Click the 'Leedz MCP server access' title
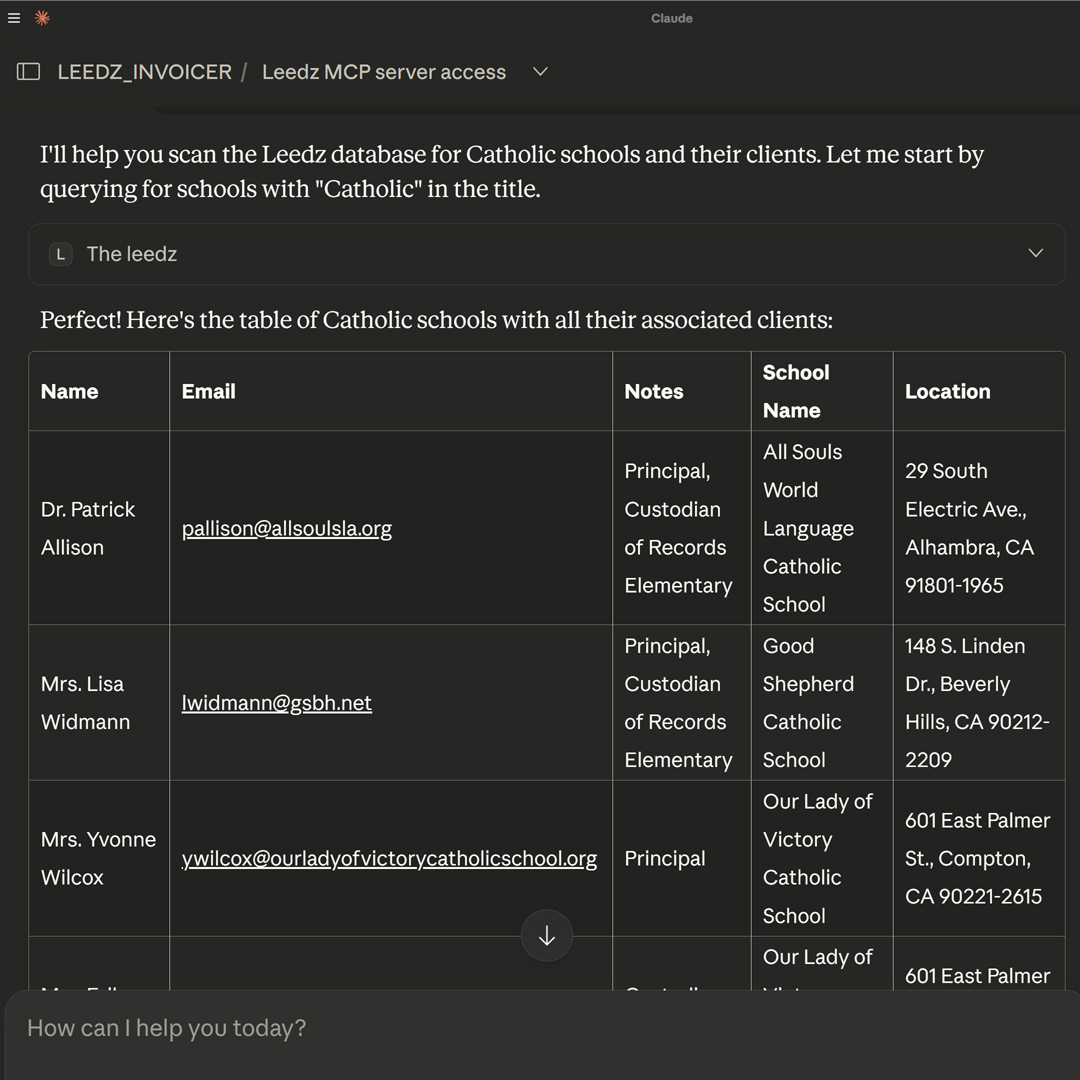This screenshot has width=1080, height=1080. tap(384, 72)
